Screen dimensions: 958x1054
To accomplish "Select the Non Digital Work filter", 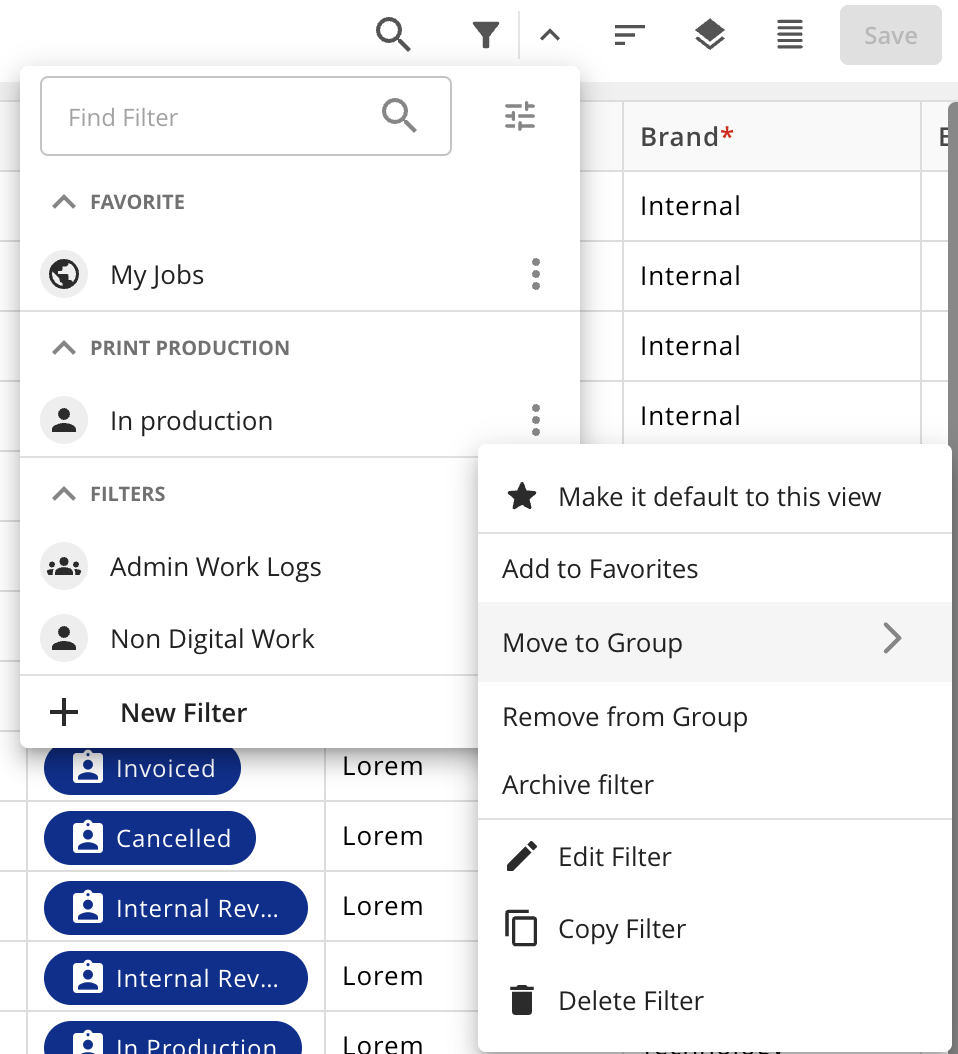I will [x=249, y=639].
